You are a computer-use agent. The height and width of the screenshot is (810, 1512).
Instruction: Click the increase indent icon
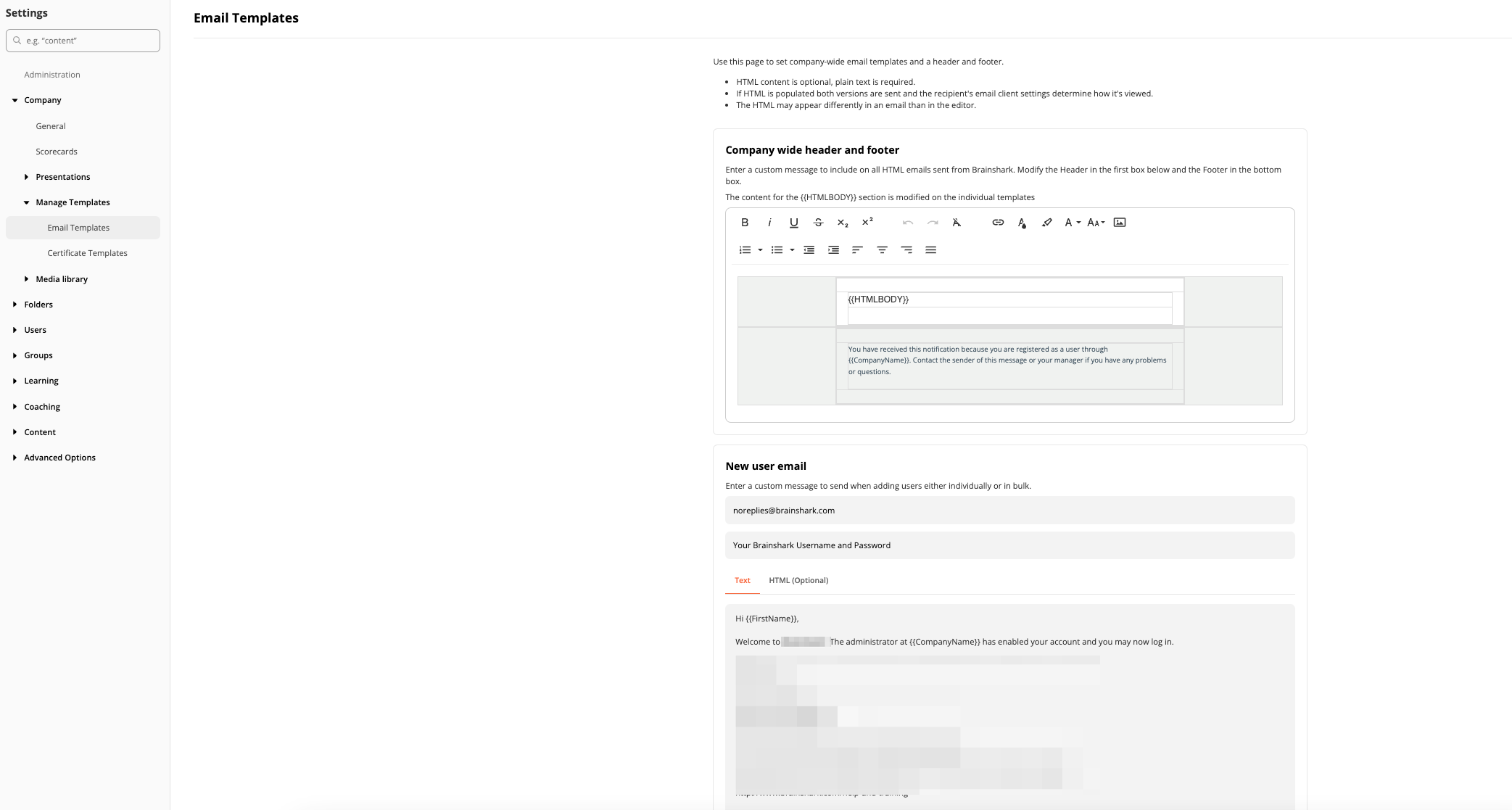(833, 250)
